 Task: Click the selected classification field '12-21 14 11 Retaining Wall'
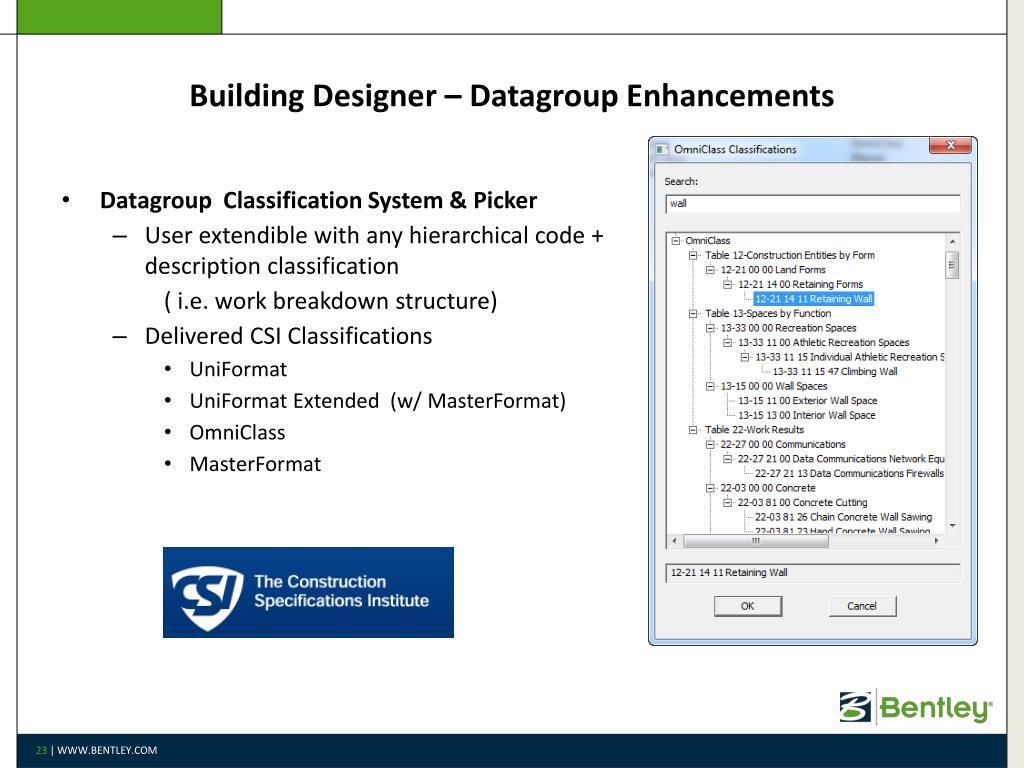(812, 573)
